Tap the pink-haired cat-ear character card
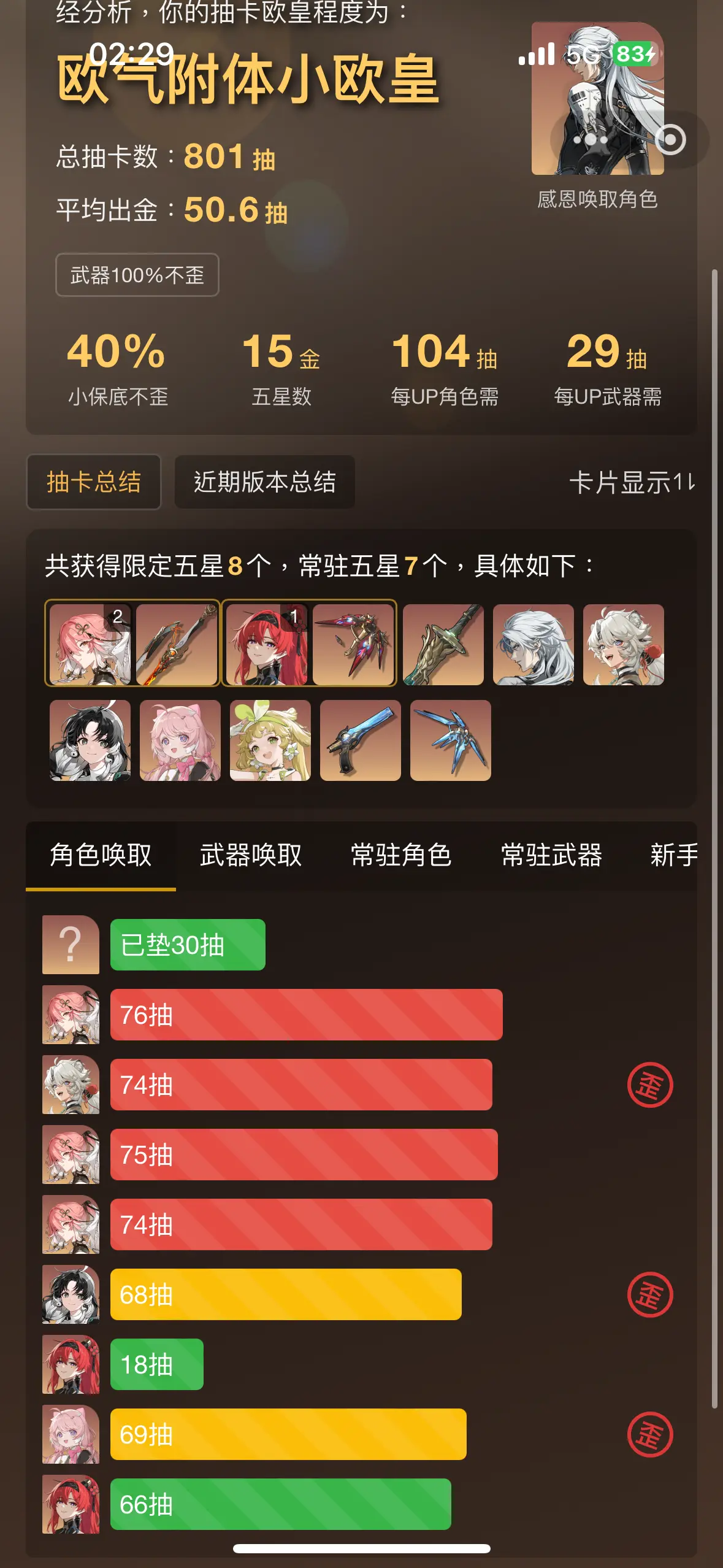Screen dimensions: 723x1568 (x=180, y=740)
